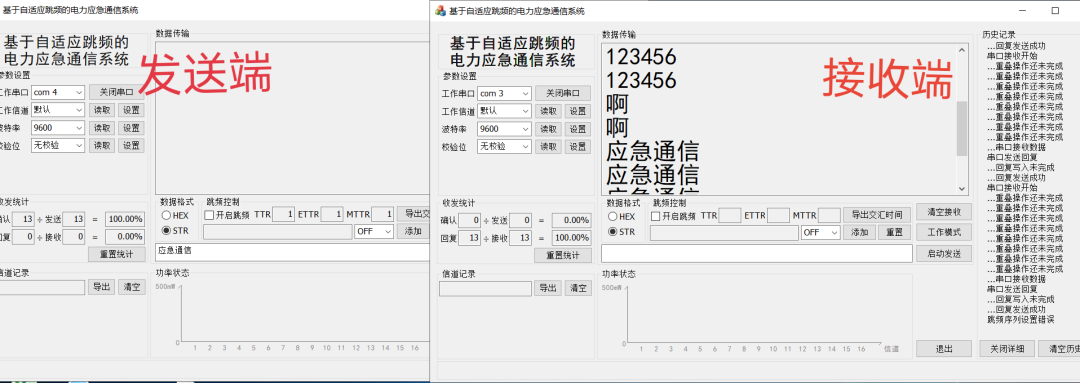Image resolution: width=1080 pixels, height=383 pixels.
Task: Click the receiver data area scrollbar thumb
Action: (x=962, y=128)
